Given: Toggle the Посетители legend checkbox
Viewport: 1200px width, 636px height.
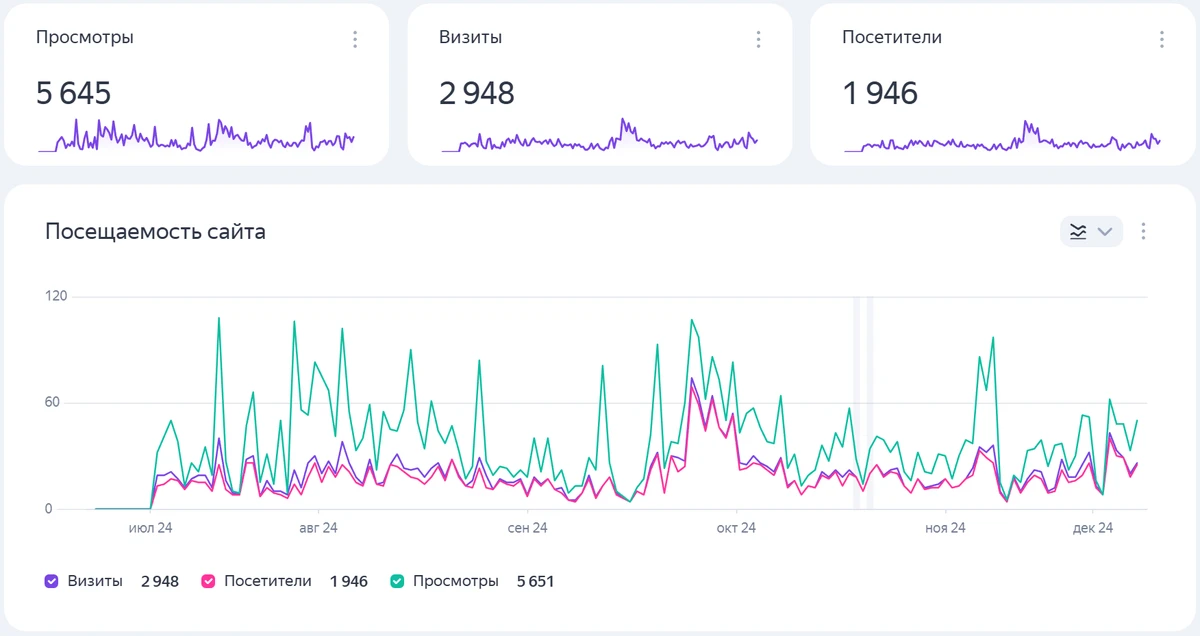Looking at the screenshot, I should pyautogui.click(x=208, y=581).
